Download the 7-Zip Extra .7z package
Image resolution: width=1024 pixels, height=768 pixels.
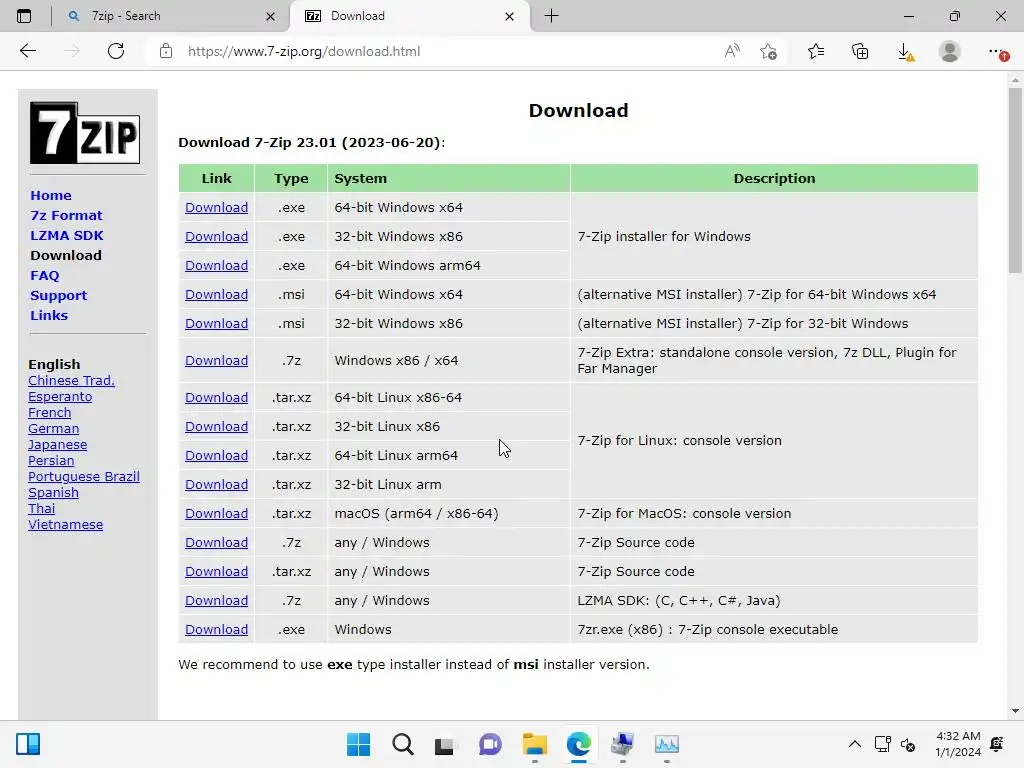(x=216, y=360)
